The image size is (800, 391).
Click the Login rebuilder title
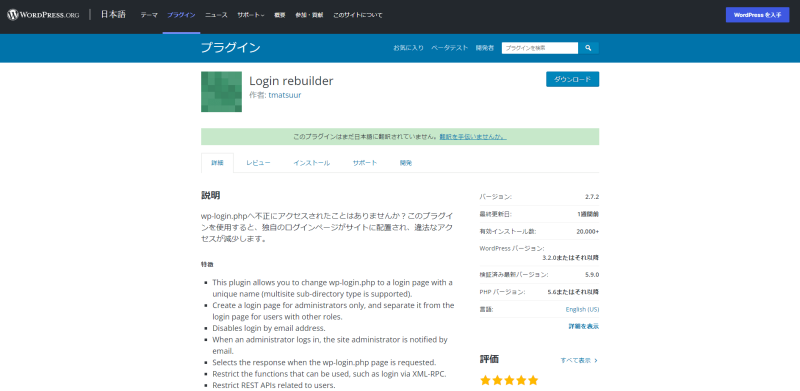click(291, 81)
